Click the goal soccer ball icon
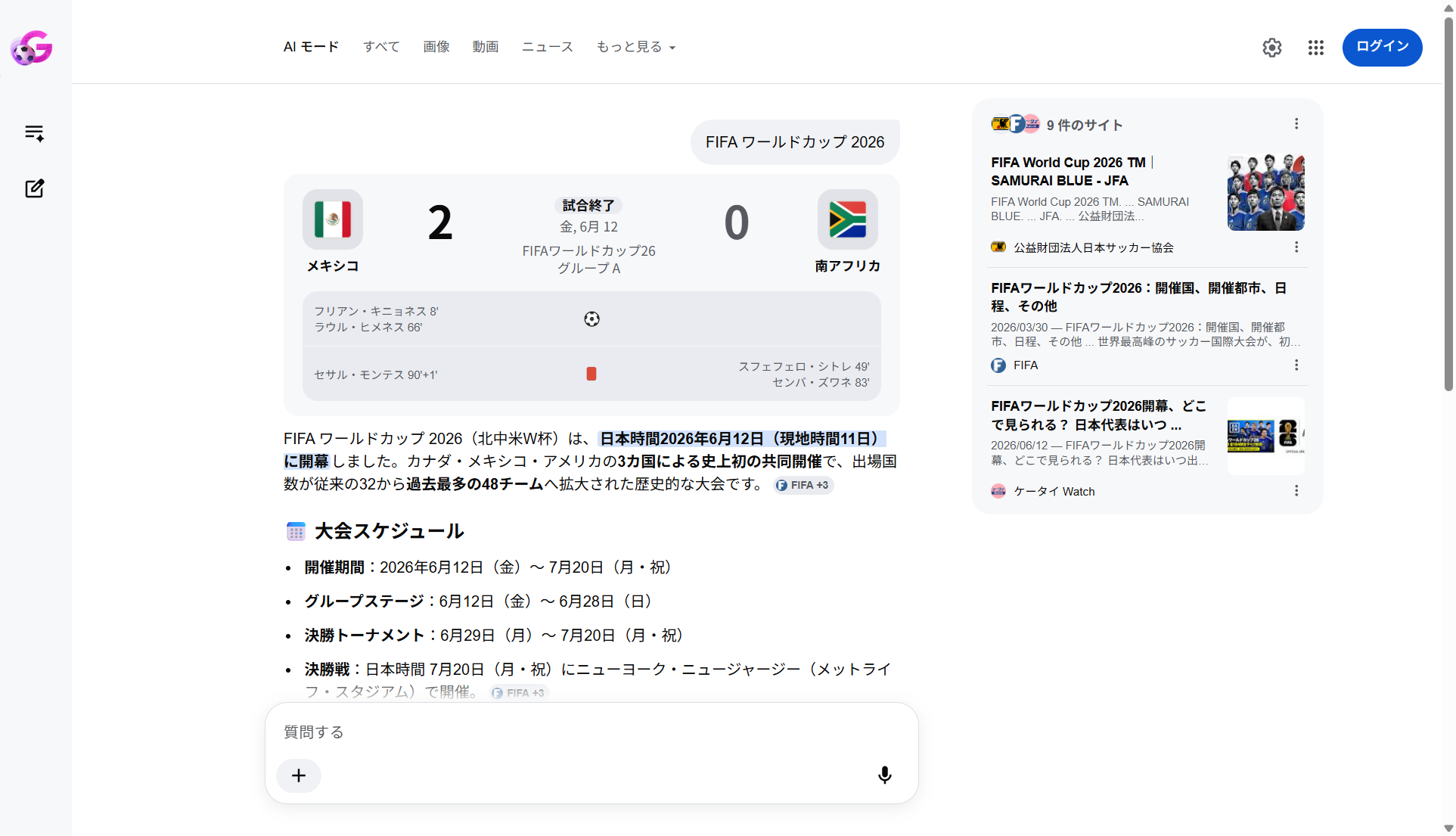 click(x=591, y=319)
